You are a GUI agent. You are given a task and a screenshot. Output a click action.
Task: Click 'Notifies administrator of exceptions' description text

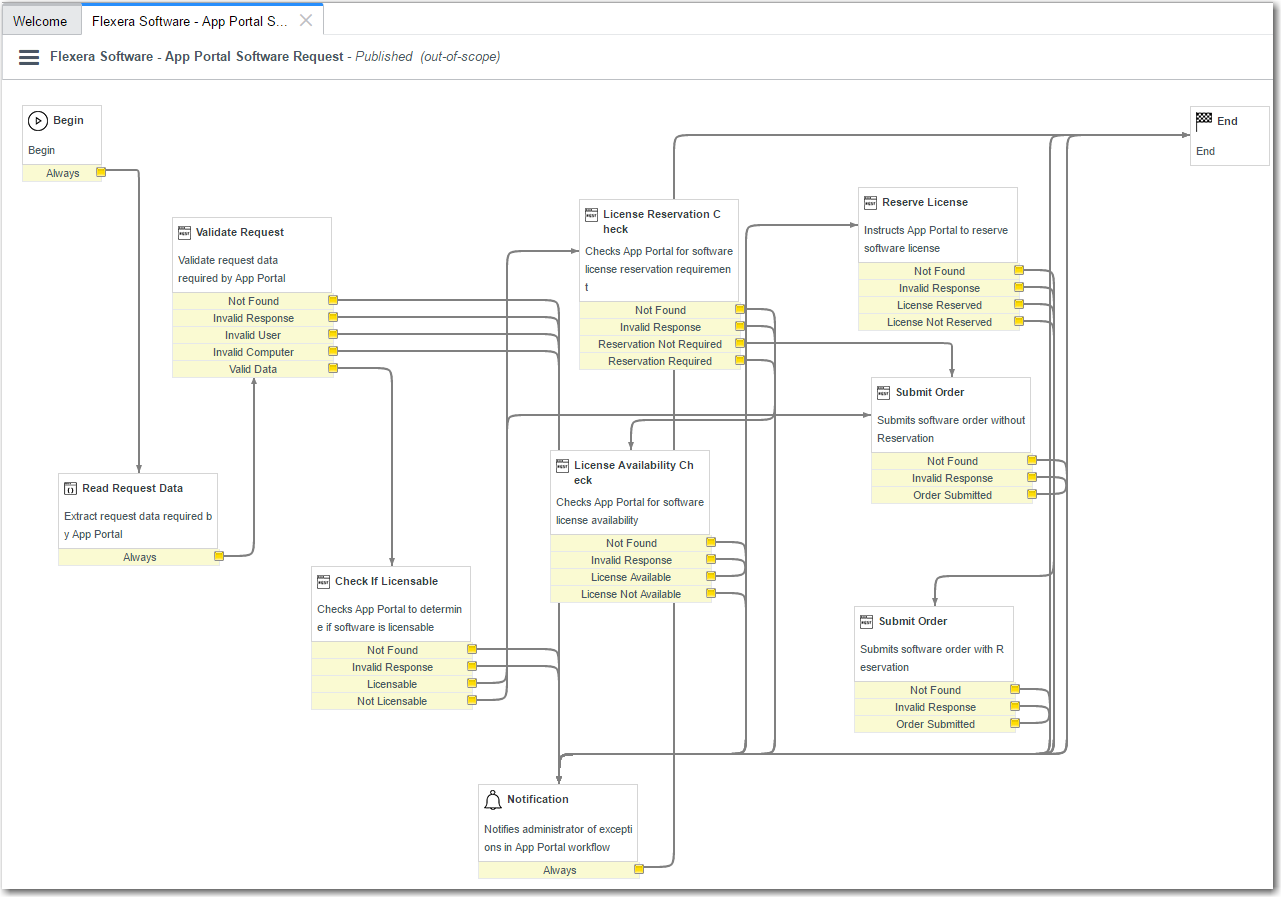pyautogui.click(x=558, y=838)
